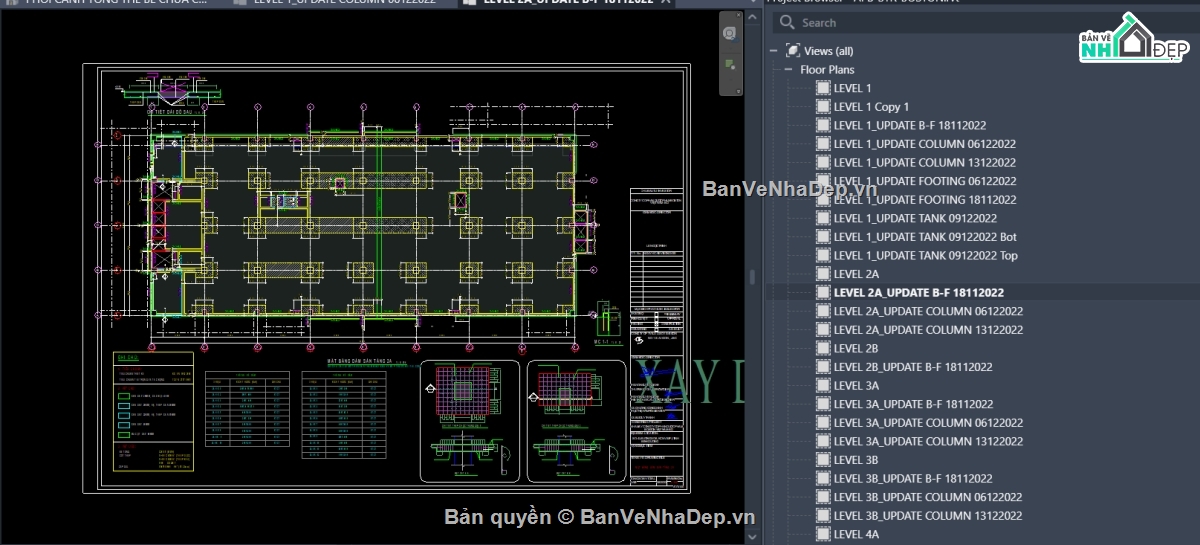Click icon of LEVEL 1_UPDATE COLUMN 13122022
The width and height of the screenshot is (1200, 545).
pos(823,162)
